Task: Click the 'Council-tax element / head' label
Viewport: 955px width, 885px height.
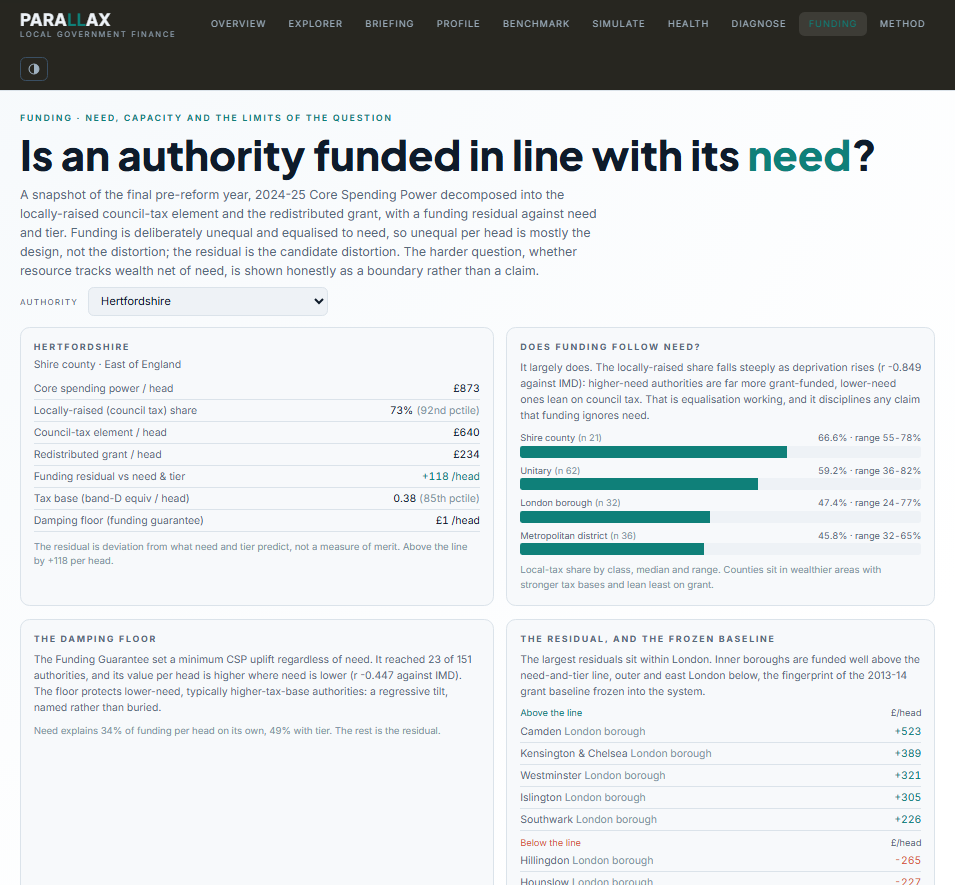Action: [100, 432]
